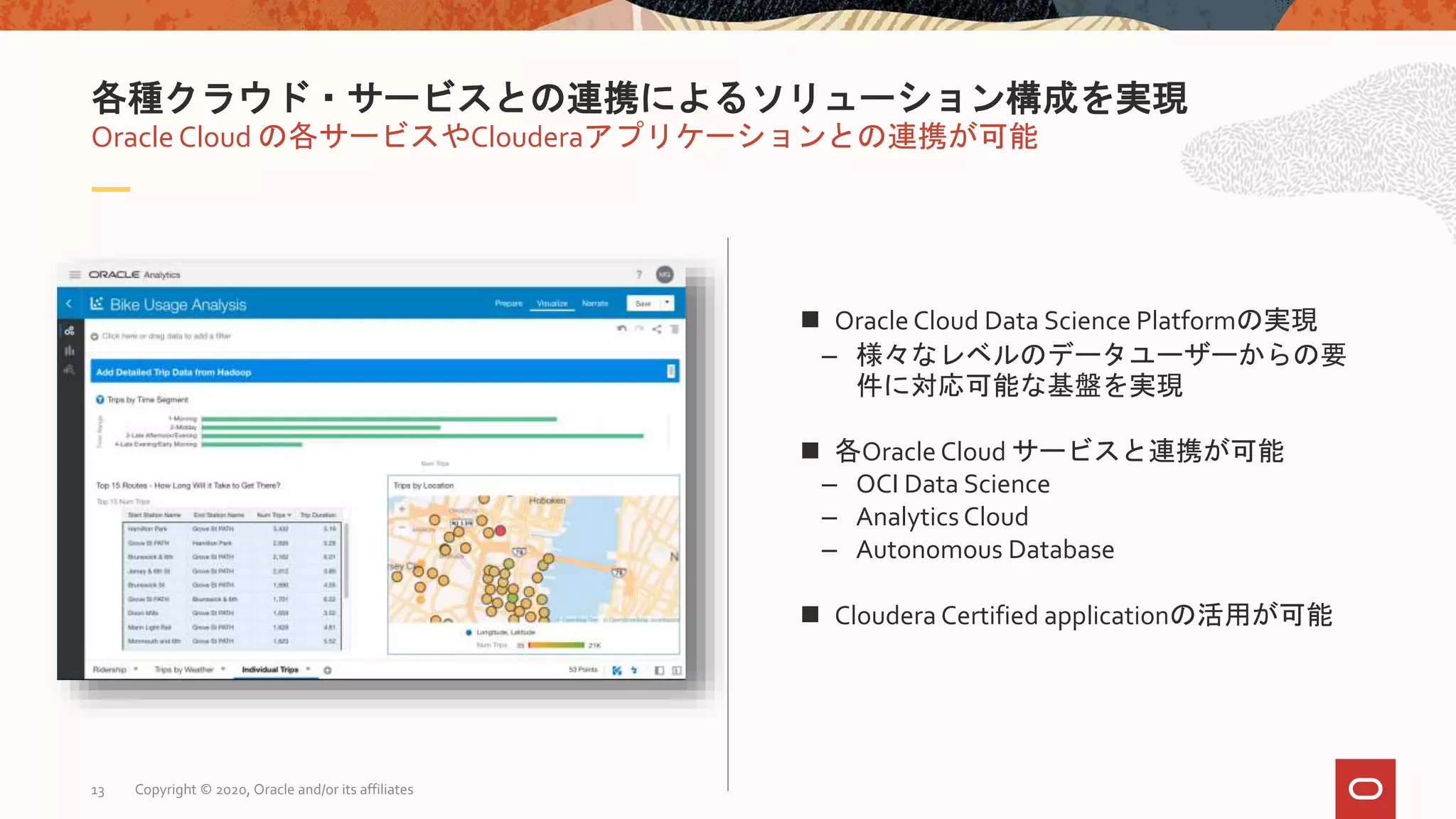Click the OCI Data Science bullet text
The width and height of the screenshot is (1456, 819).
[x=953, y=484]
